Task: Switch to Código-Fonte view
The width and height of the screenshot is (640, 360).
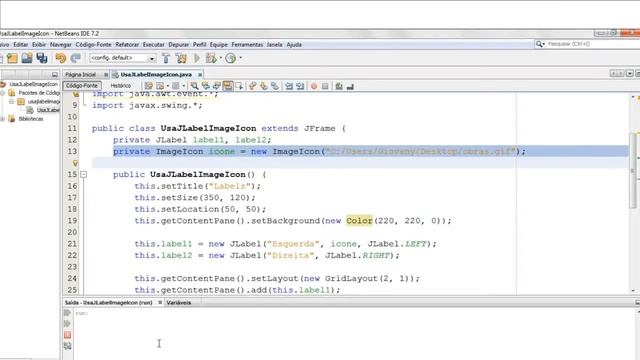Action: click(x=82, y=86)
